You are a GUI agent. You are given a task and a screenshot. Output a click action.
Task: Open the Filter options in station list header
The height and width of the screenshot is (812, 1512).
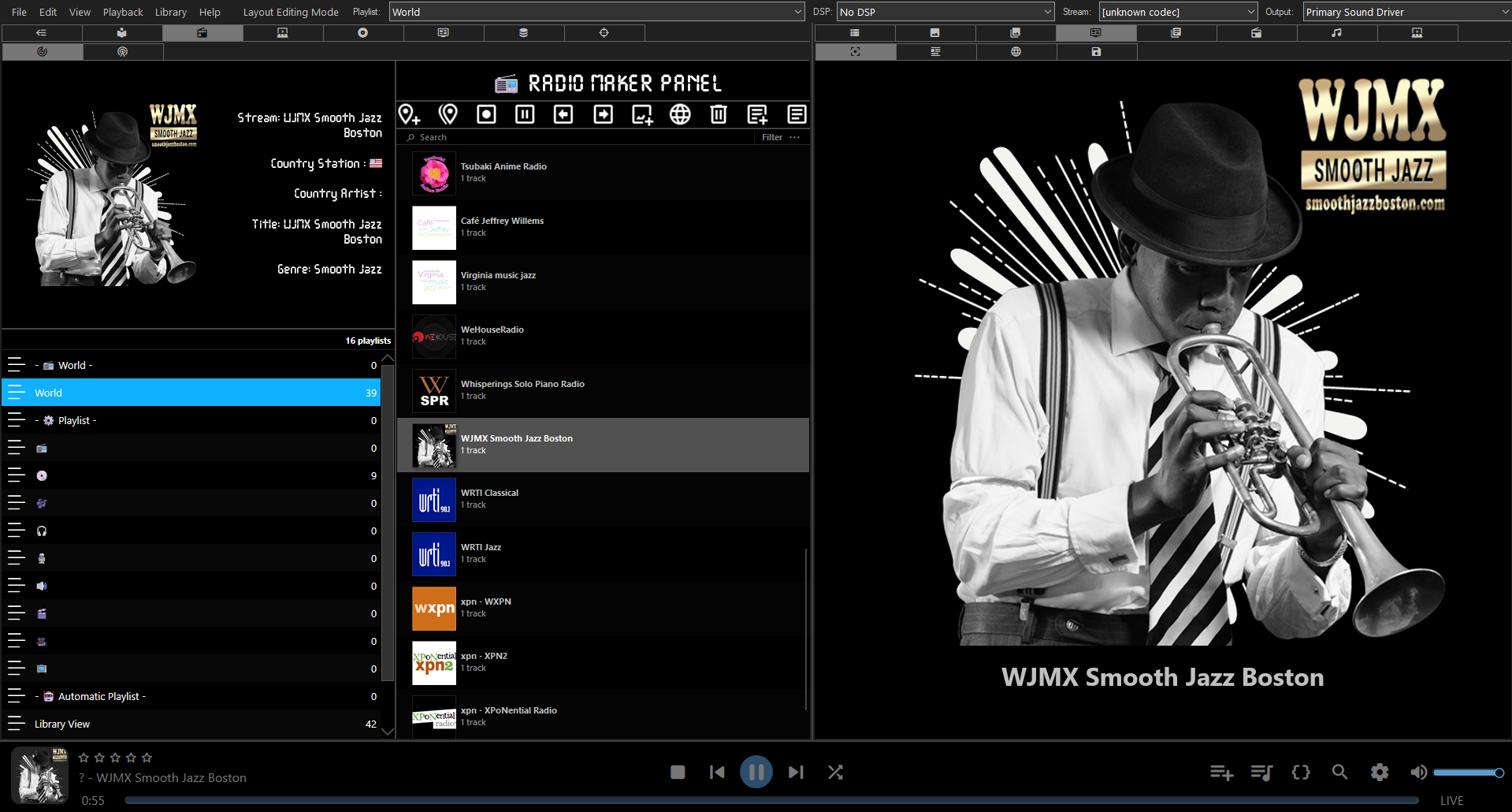tap(781, 137)
